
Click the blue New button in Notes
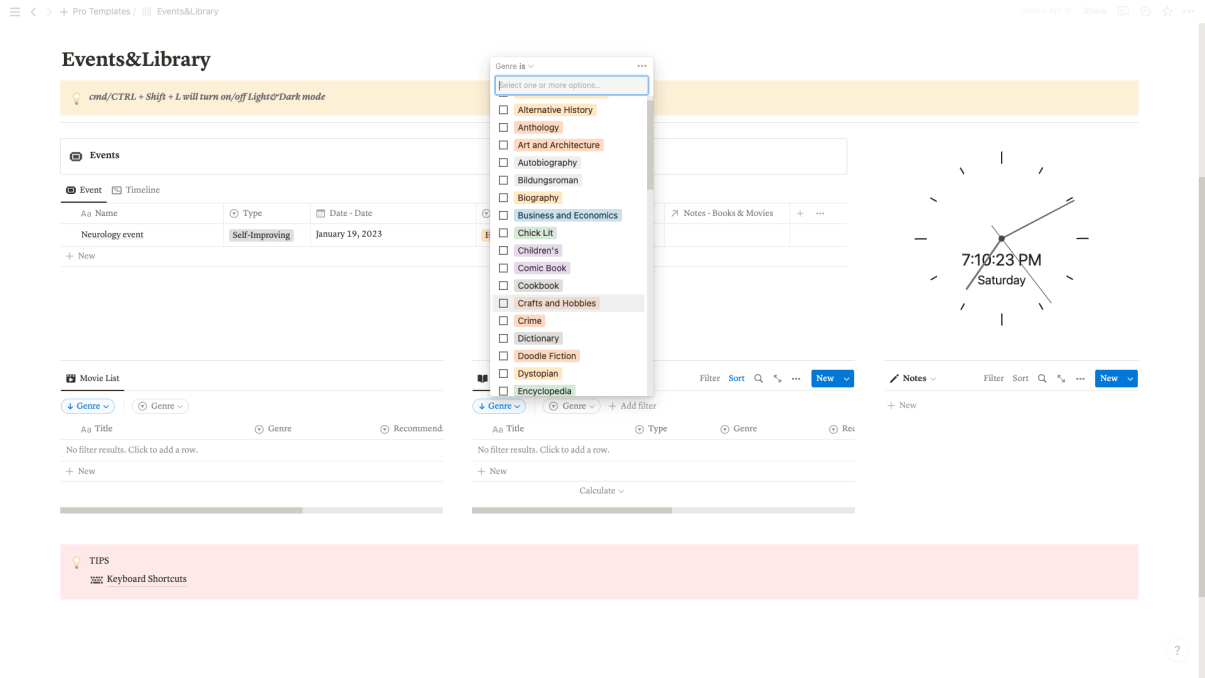pos(1109,378)
